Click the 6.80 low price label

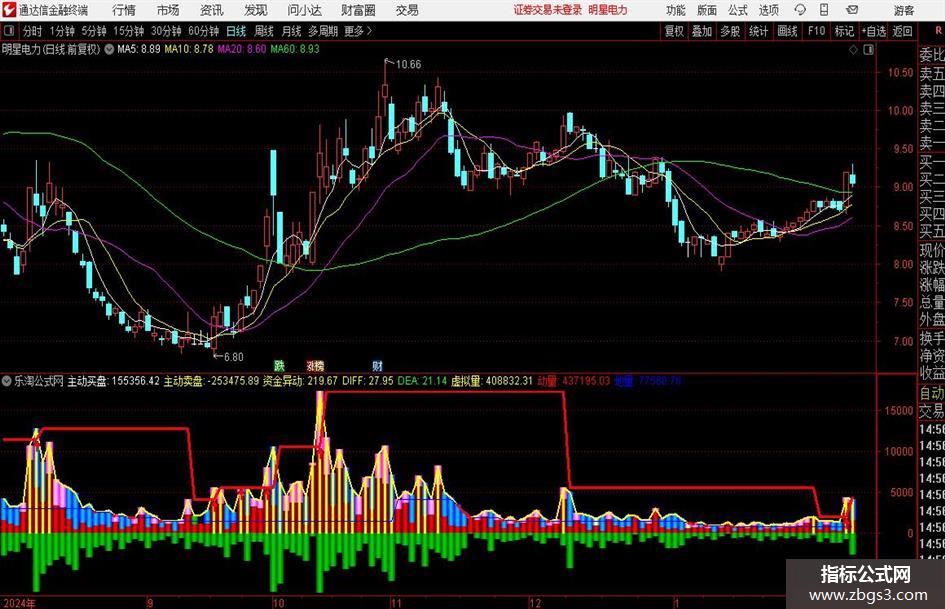pos(233,357)
